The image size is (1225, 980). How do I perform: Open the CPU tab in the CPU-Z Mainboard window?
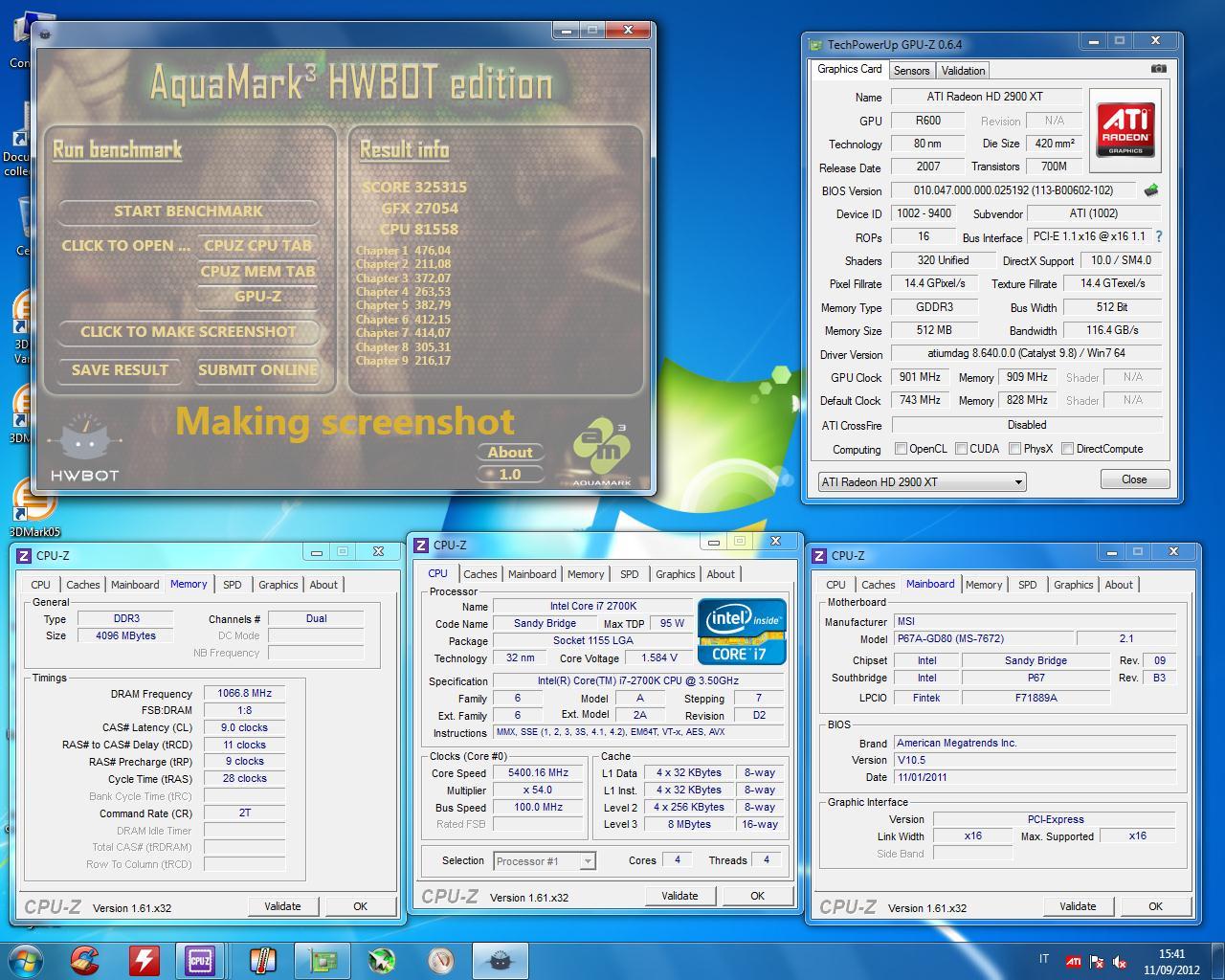[x=835, y=585]
